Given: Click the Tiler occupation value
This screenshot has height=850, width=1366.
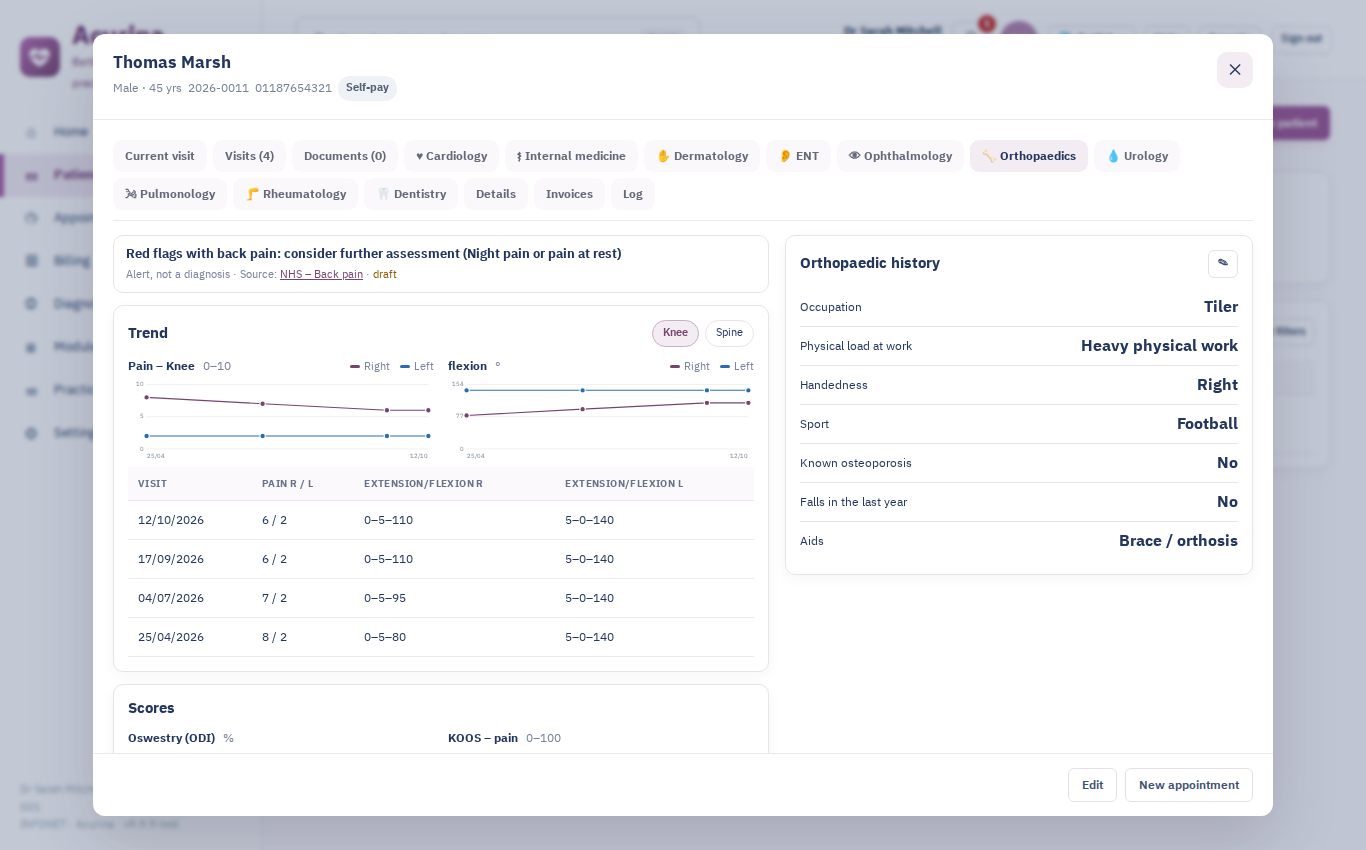Looking at the screenshot, I should click(x=1221, y=307).
